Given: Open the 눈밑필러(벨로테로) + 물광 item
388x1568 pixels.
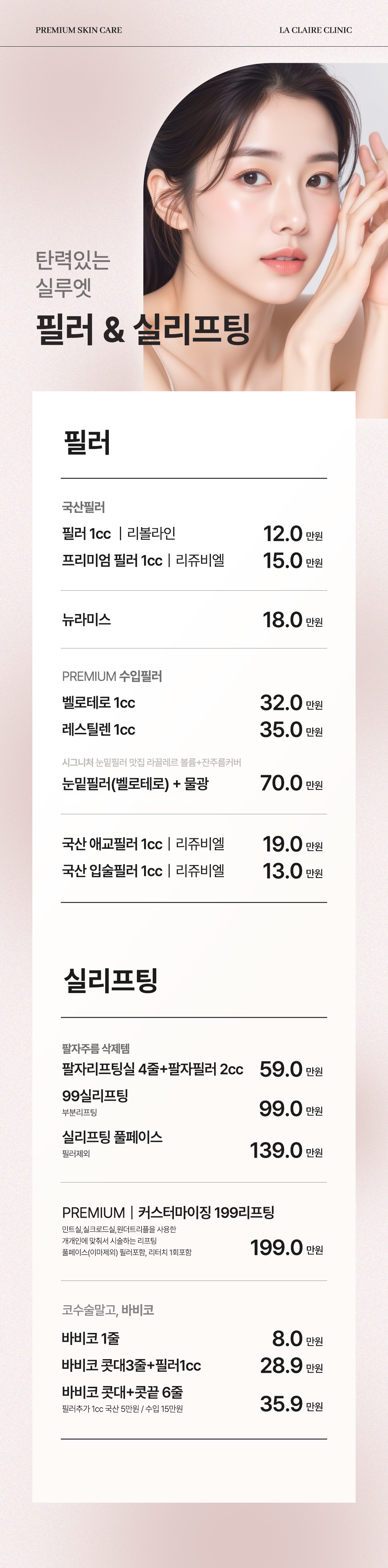Looking at the screenshot, I should 135,783.
